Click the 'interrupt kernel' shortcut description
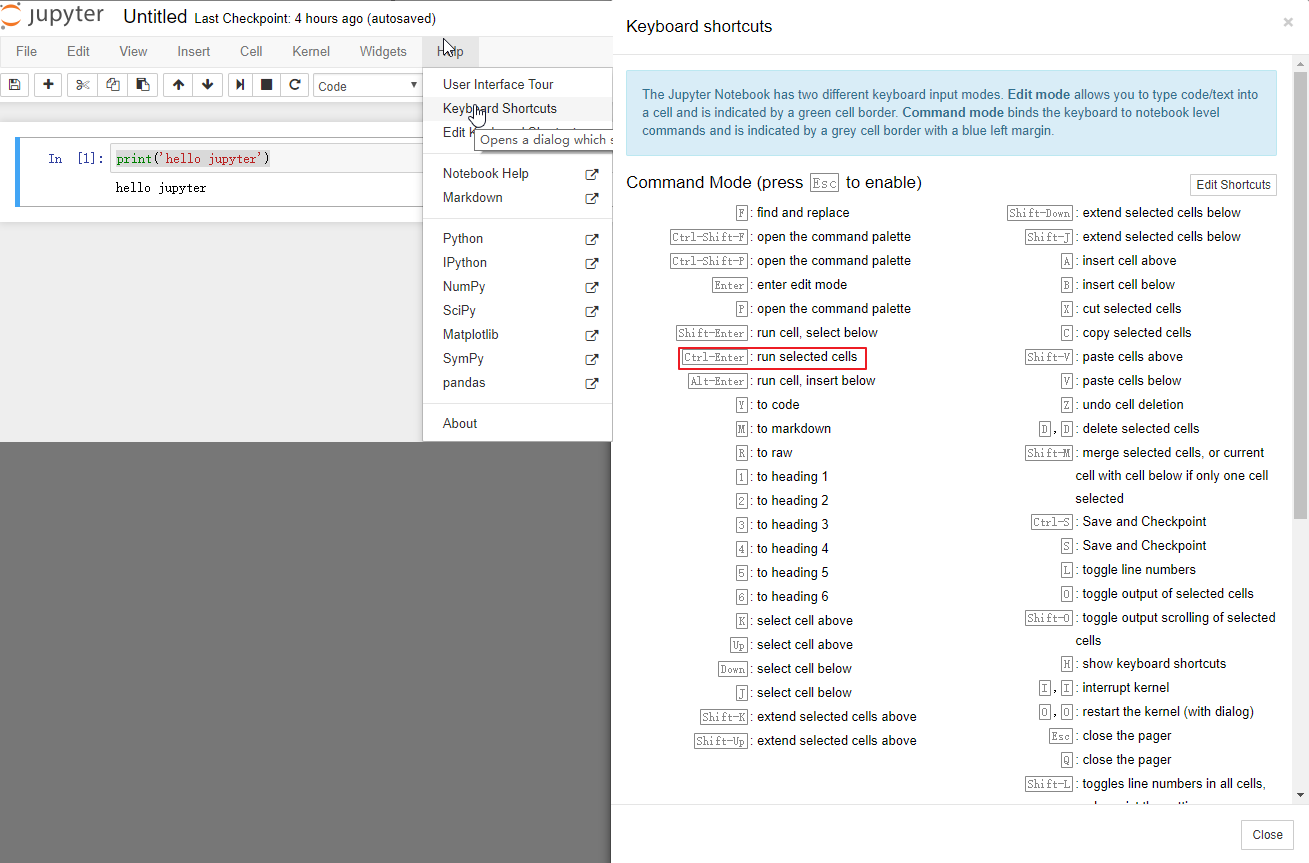The height and width of the screenshot is (863, 1309). (x=1125, y=688)
